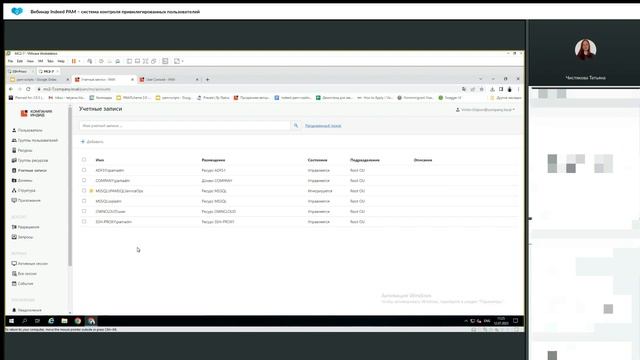This screenshot has height=360, width=640.
Task: Open События section in sidebar
Action: (22, 284)
